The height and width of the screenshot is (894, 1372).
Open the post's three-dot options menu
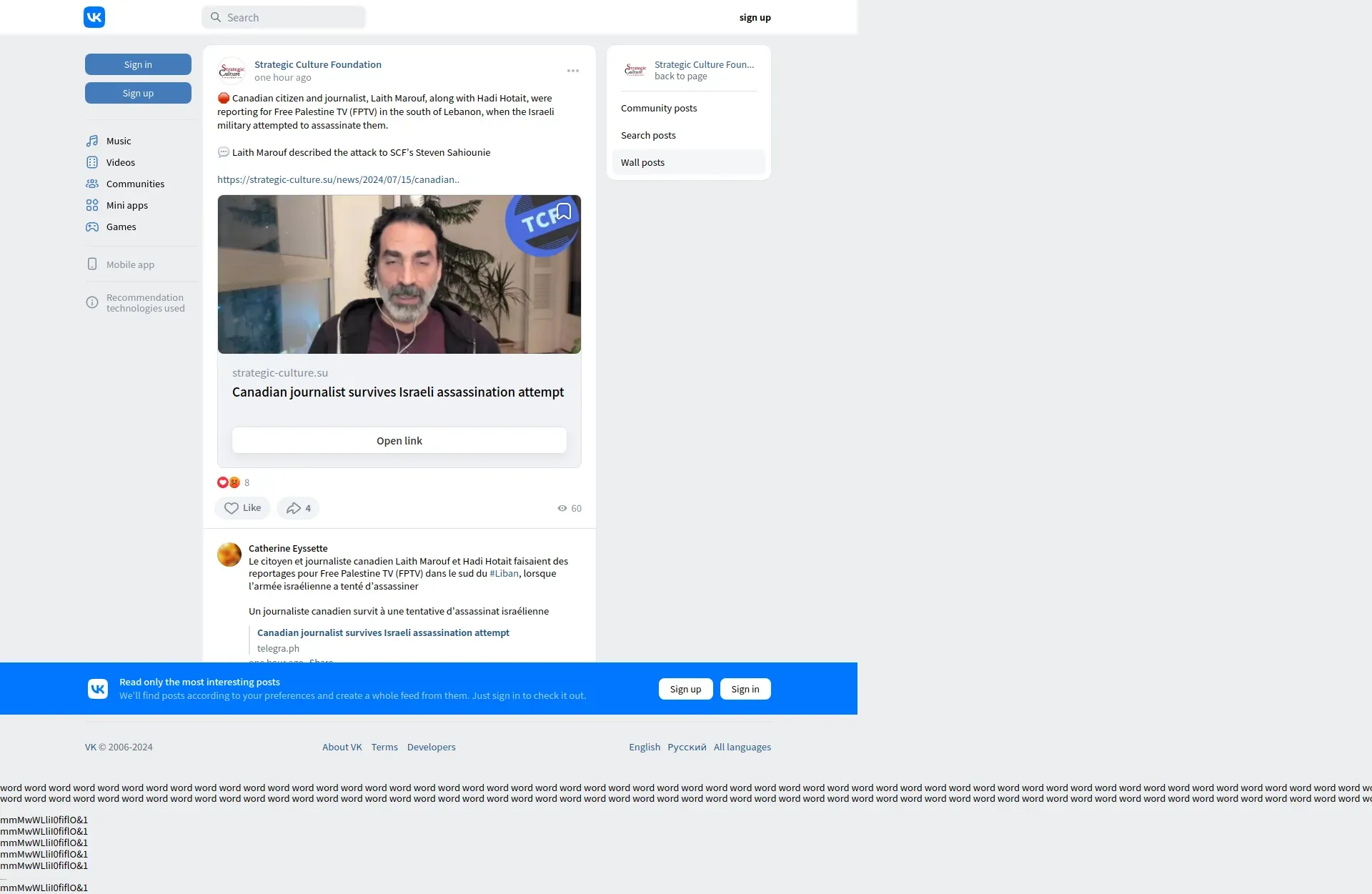(573, 71)
